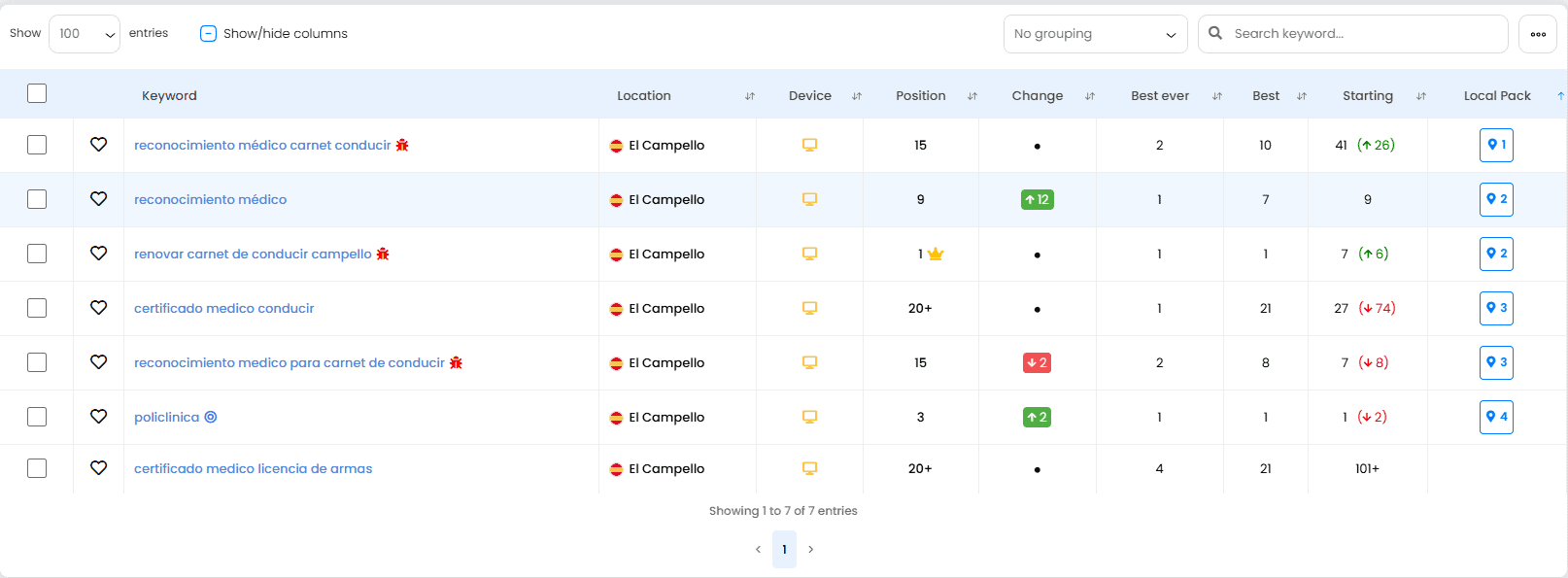The height and width of the screenshot is (578, 1568).
Task: Open Local Pack 1 badge in first row
Action: pos(1496,145)
